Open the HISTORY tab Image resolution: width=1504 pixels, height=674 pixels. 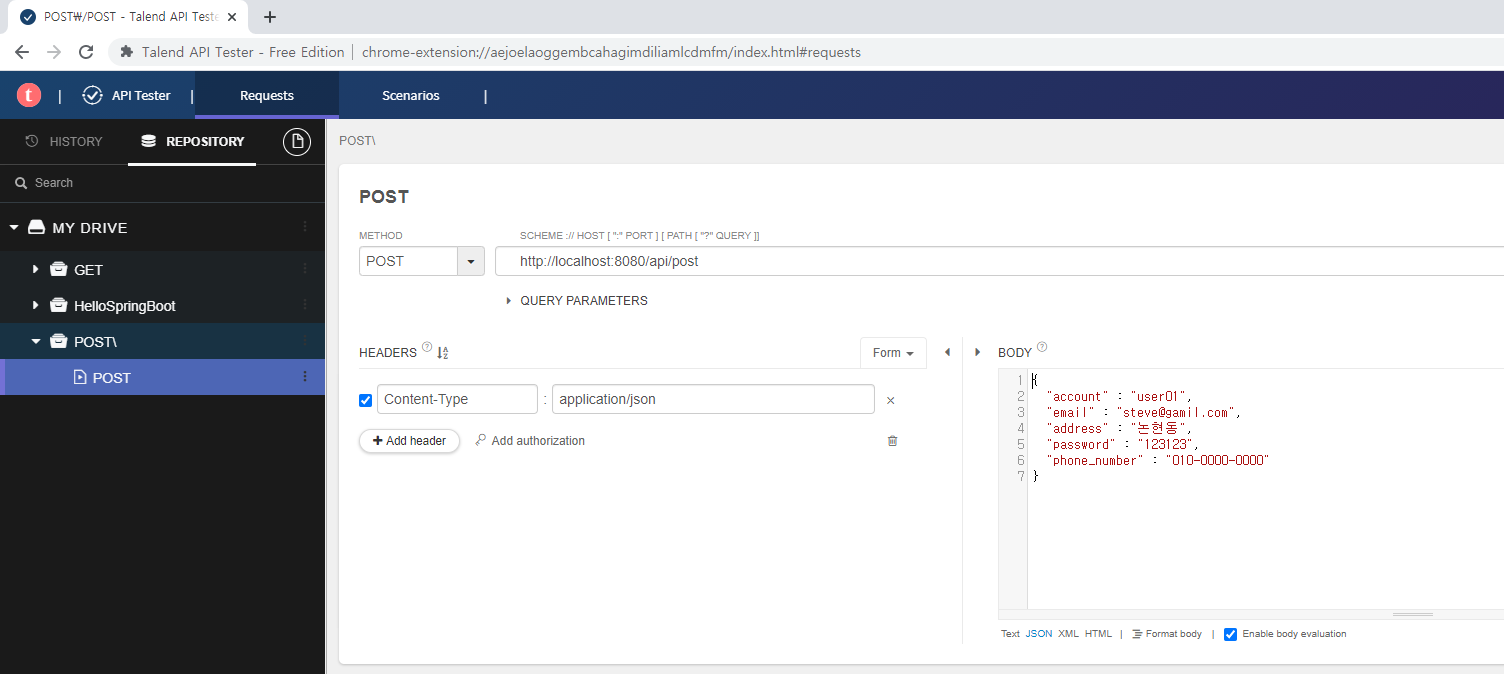pos(64,141)
